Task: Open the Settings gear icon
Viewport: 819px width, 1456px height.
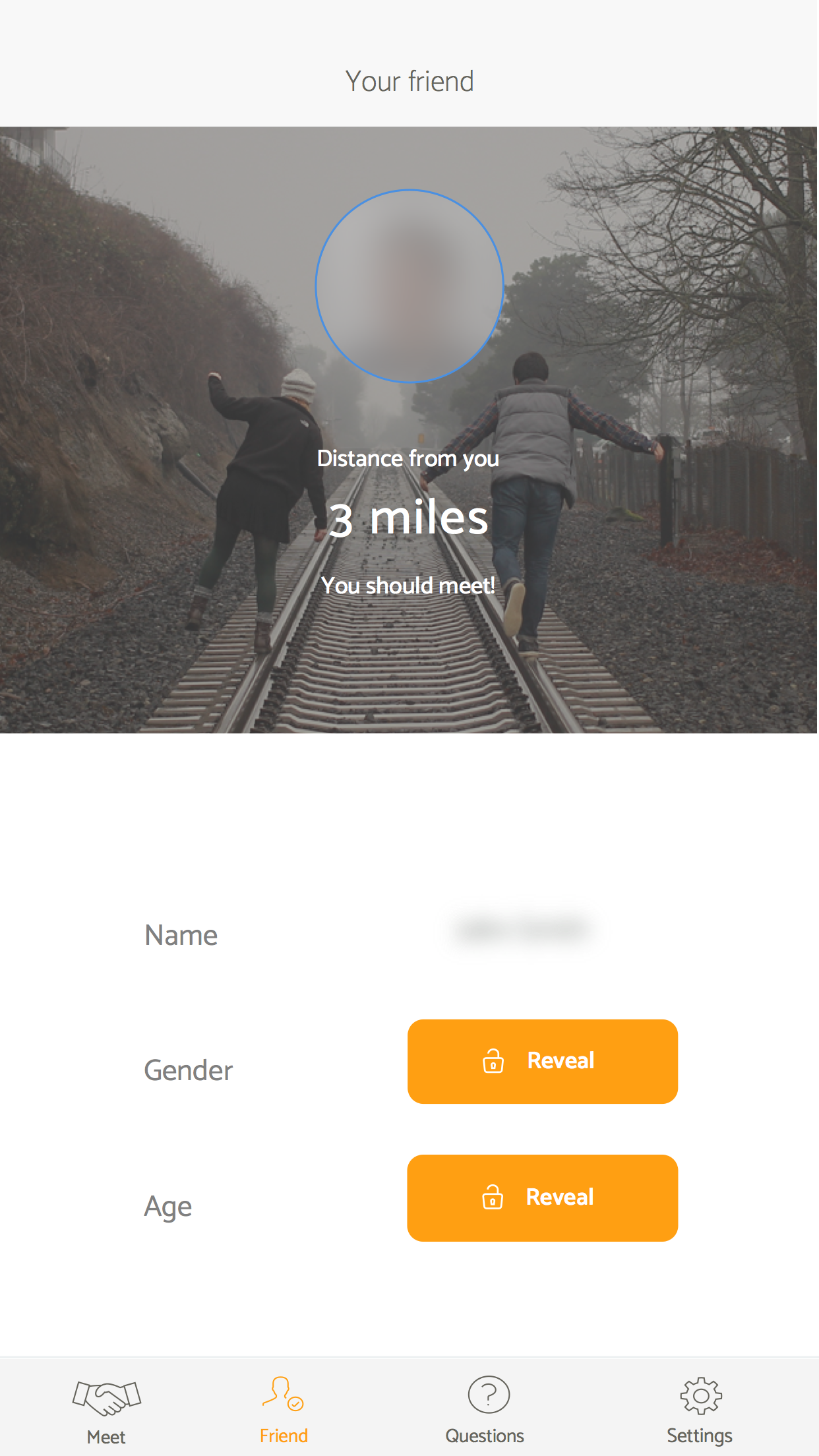Action: click(x=701, y=1395)
